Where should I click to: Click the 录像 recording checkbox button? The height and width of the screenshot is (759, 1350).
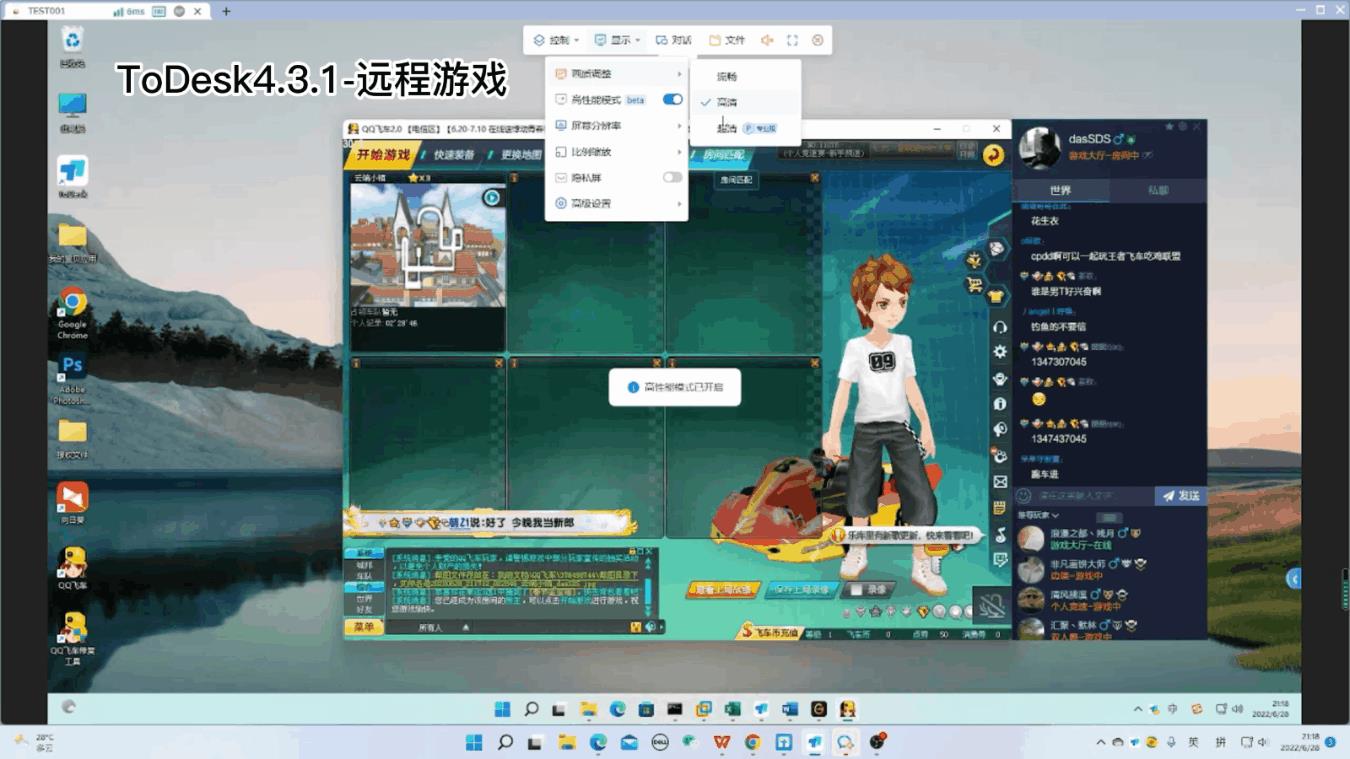pos(868,590)
